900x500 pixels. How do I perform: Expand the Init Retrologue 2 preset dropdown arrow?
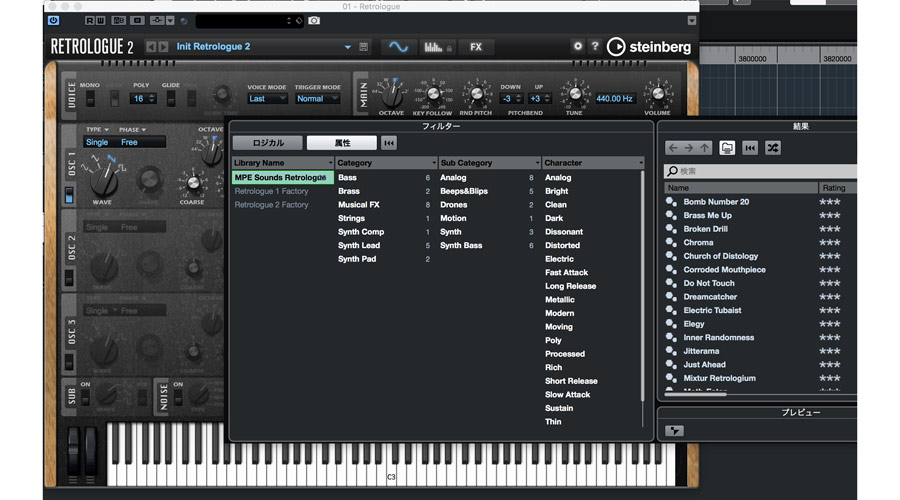pos(348,47)
